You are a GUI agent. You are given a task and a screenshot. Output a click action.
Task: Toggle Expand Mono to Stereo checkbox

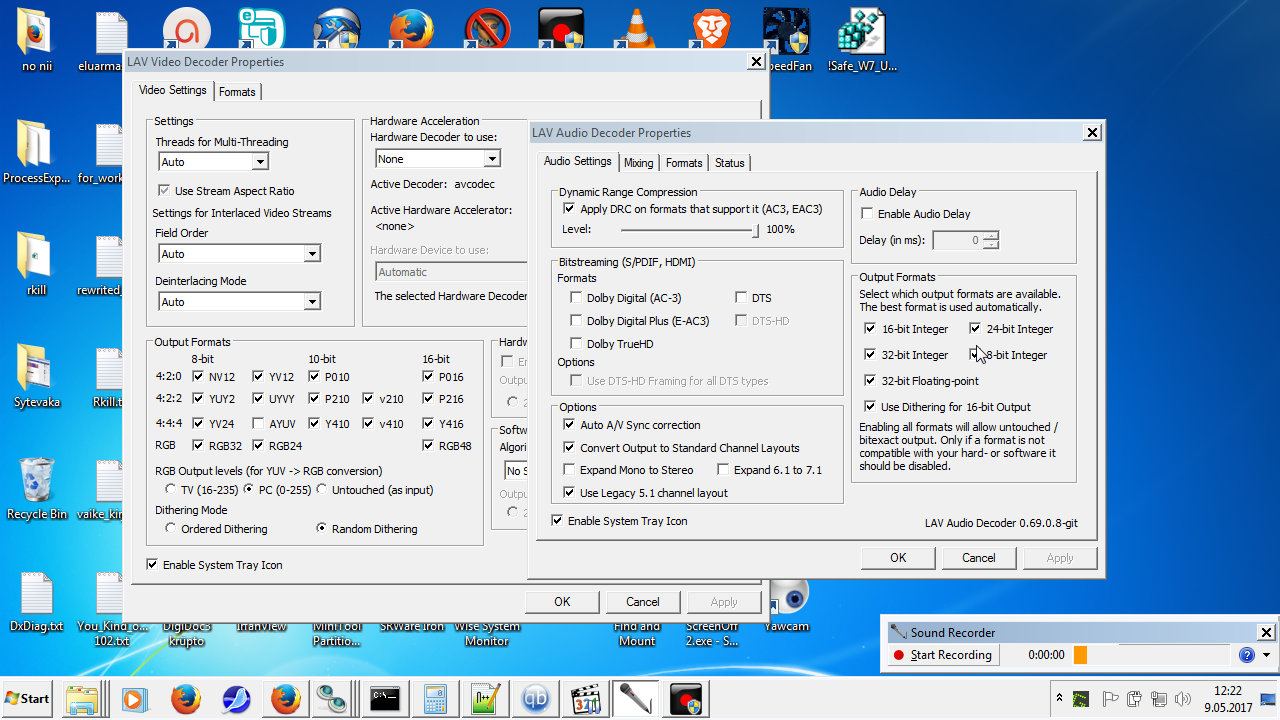[570, 470]
